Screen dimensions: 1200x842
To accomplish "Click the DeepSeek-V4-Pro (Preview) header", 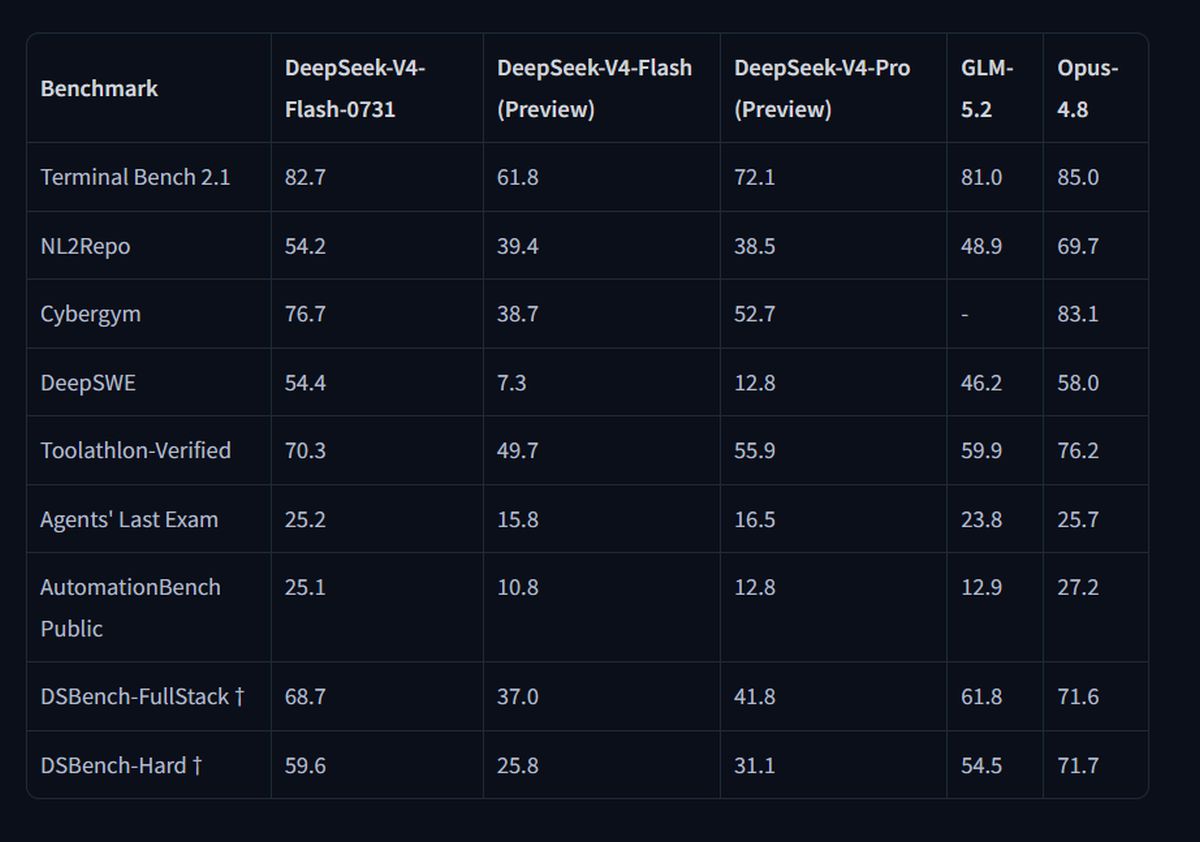I will coord(822,88).
